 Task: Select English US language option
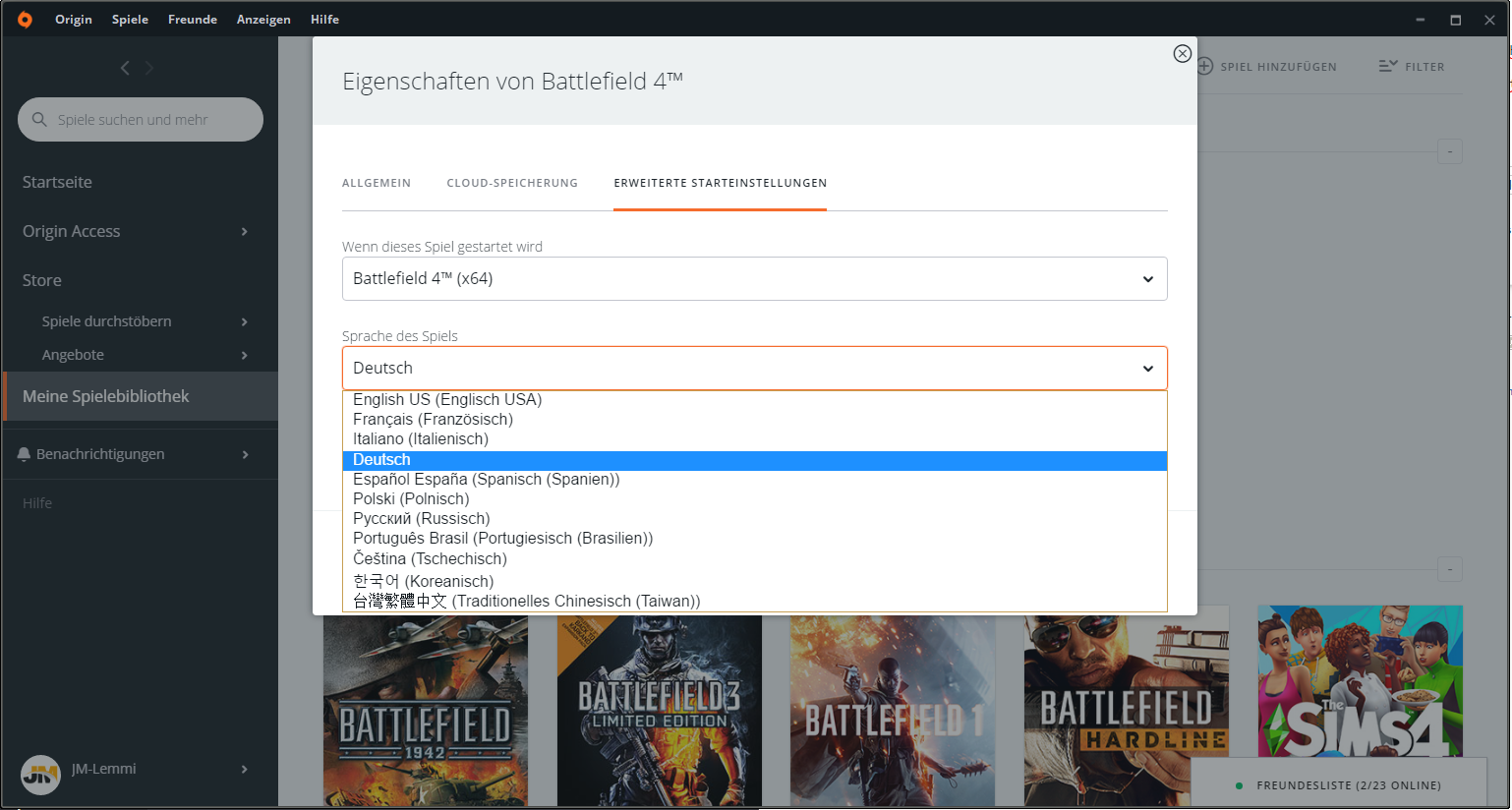[x=447, y=400]
